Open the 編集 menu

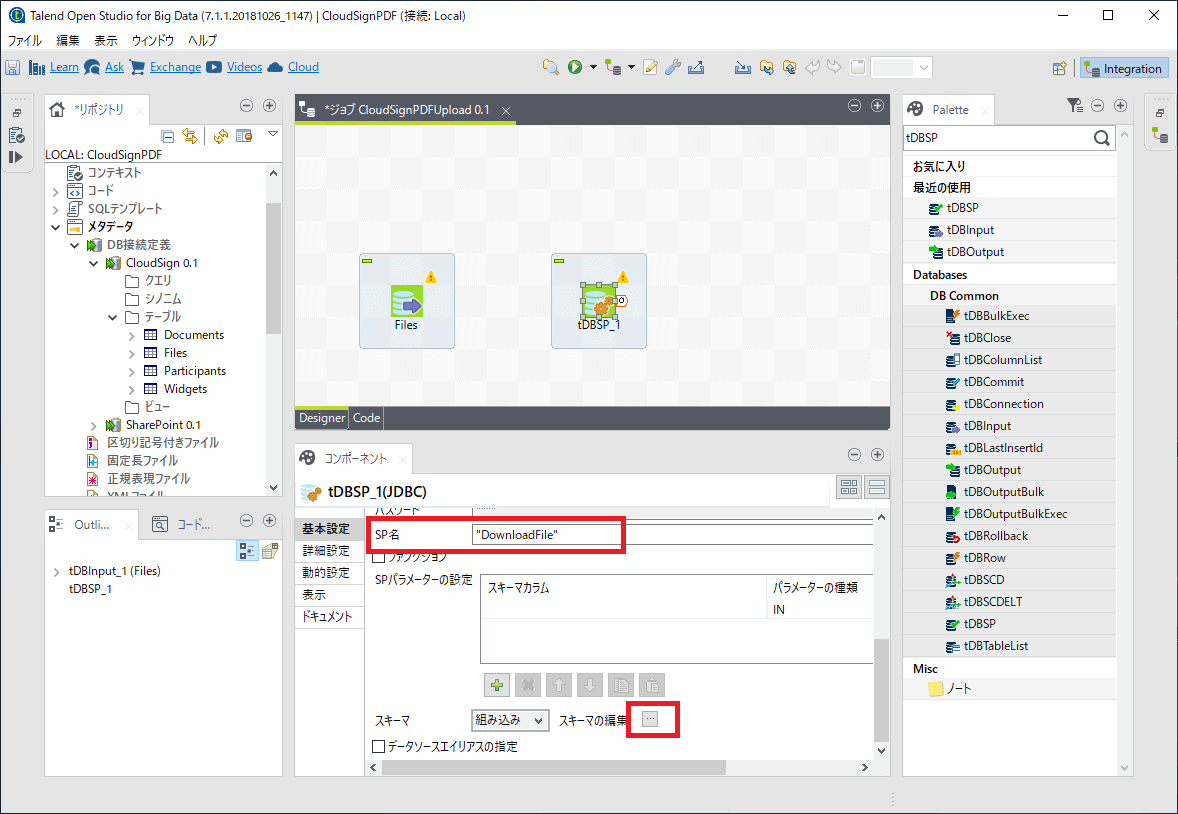(68, 41)
